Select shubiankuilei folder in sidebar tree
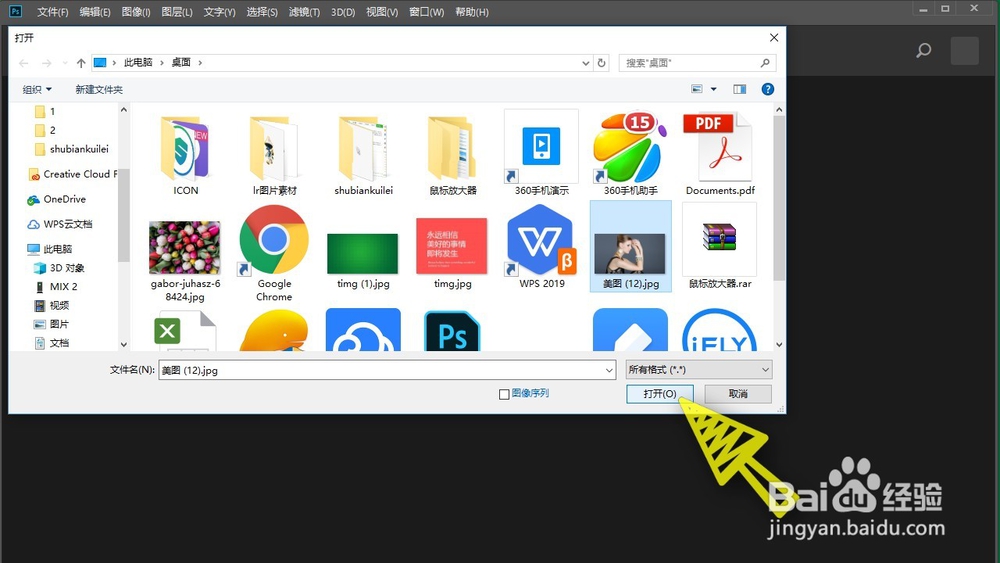Image resolution: width=1000 pixels, height=563 pixels. point(72,149)
